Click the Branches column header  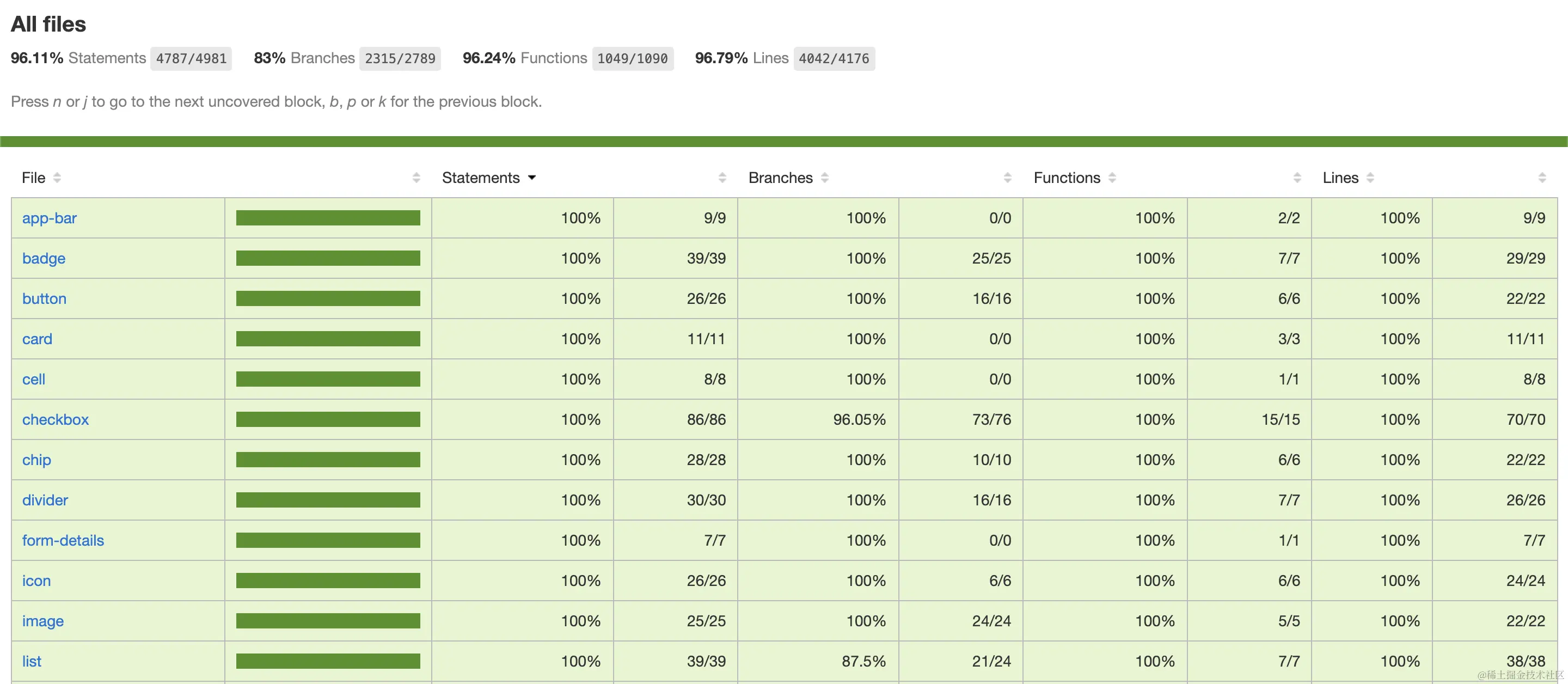coord(780,178)
